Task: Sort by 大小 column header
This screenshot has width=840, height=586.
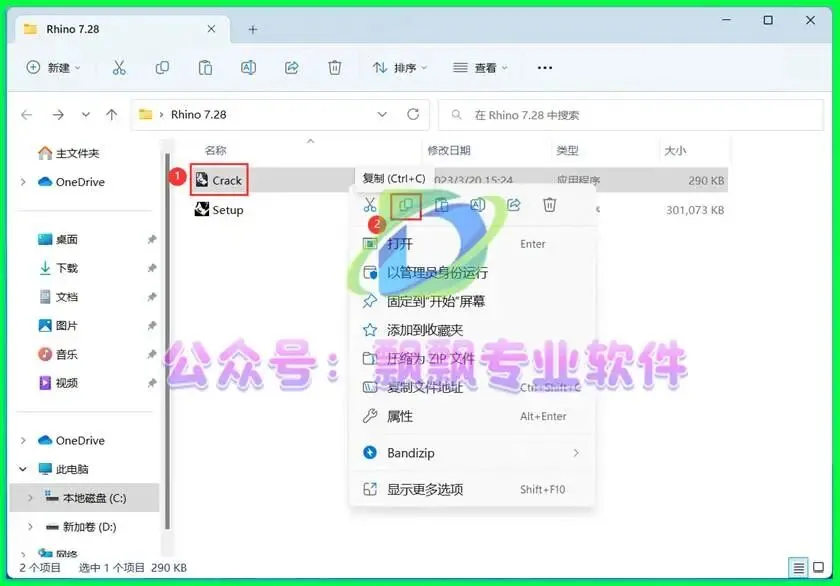Action: pos(675,151)
